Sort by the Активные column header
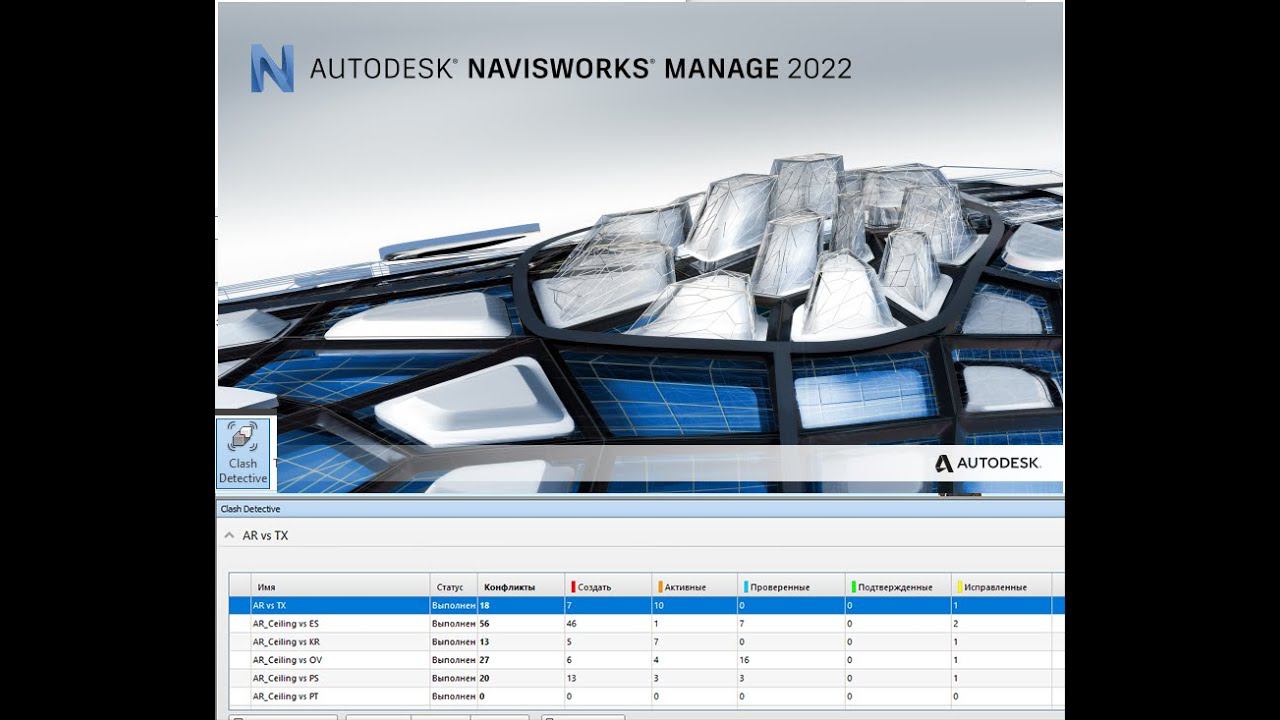This screenshot has width=1280, height=720. click(x=696, y=587)
